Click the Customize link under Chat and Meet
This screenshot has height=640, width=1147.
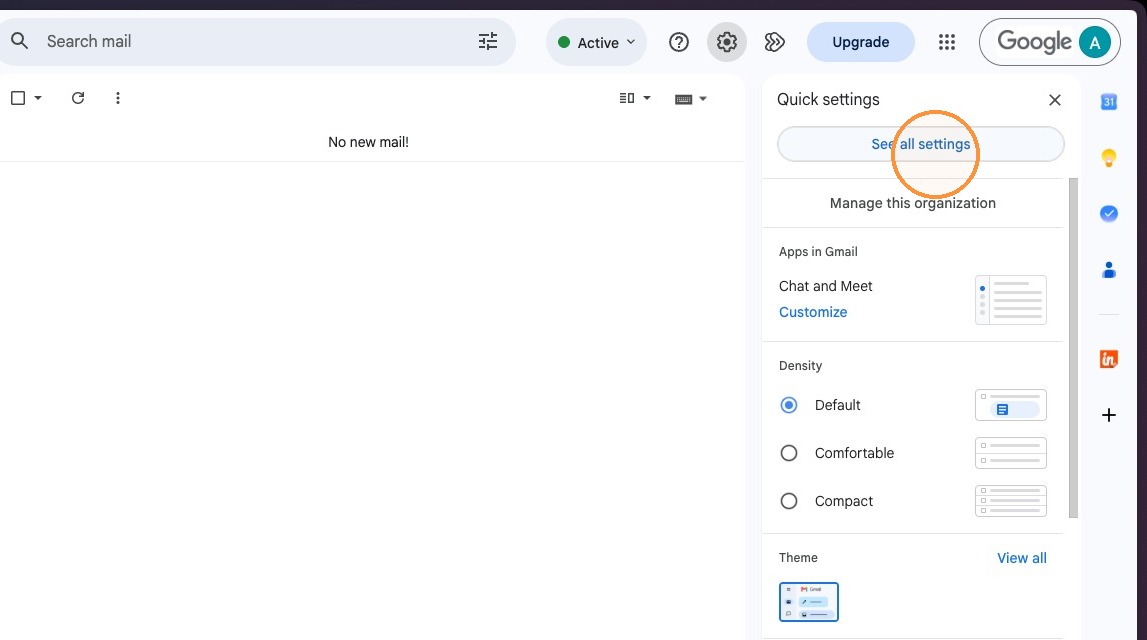click(813, 312)
